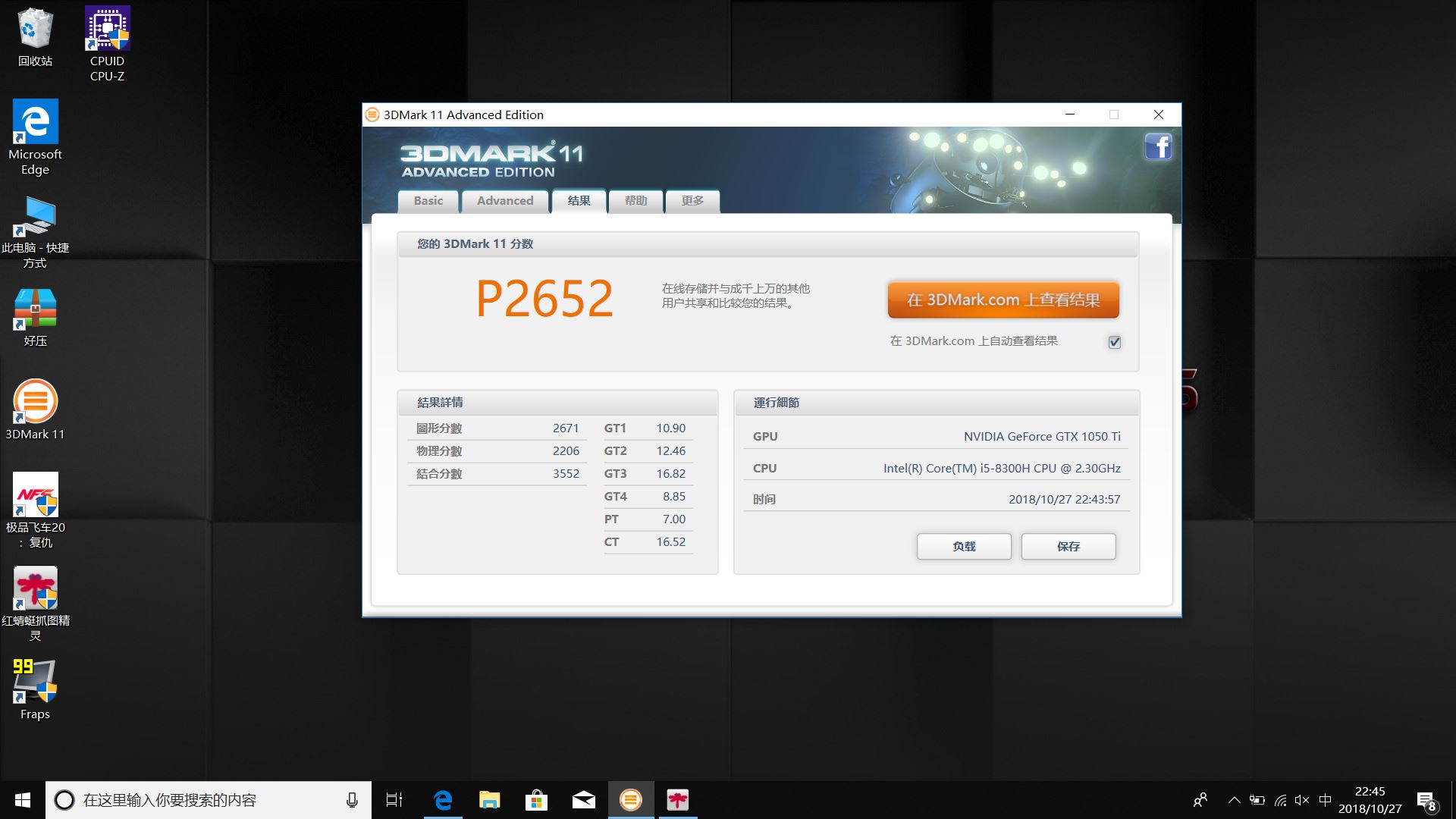
Task: Click the Windows search input box
Action: point(205,800)
